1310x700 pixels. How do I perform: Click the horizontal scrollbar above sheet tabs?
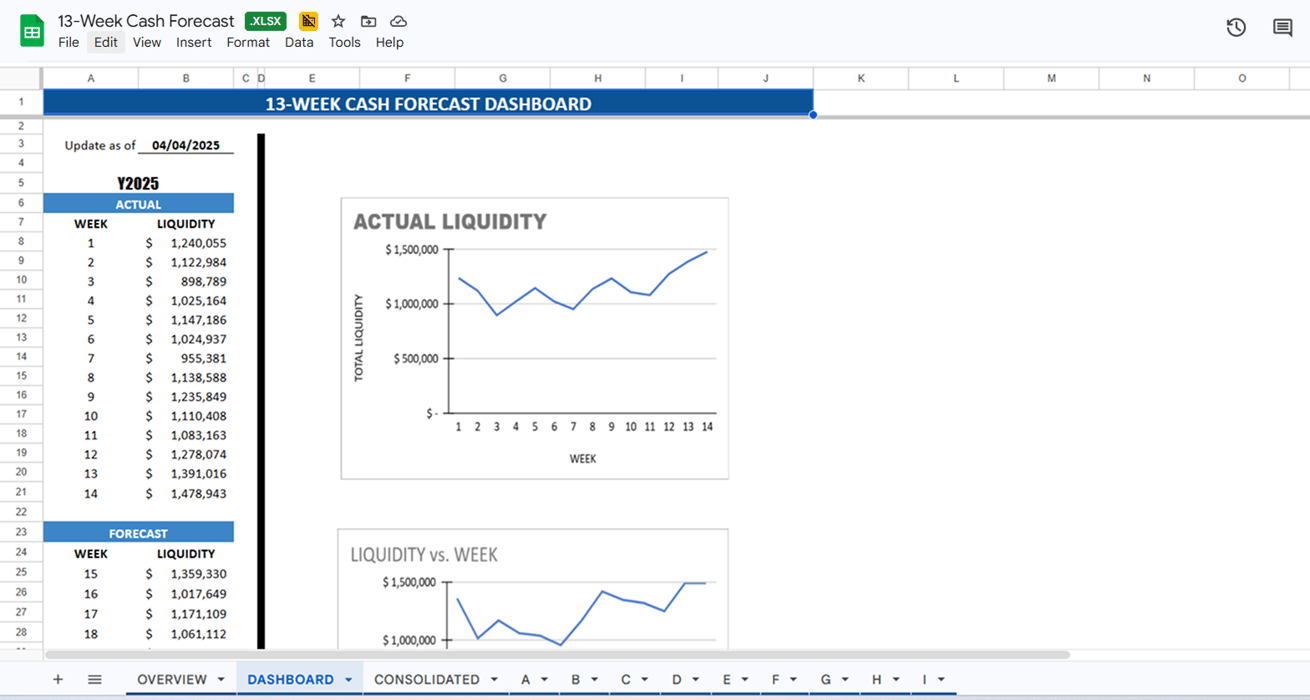557,655
